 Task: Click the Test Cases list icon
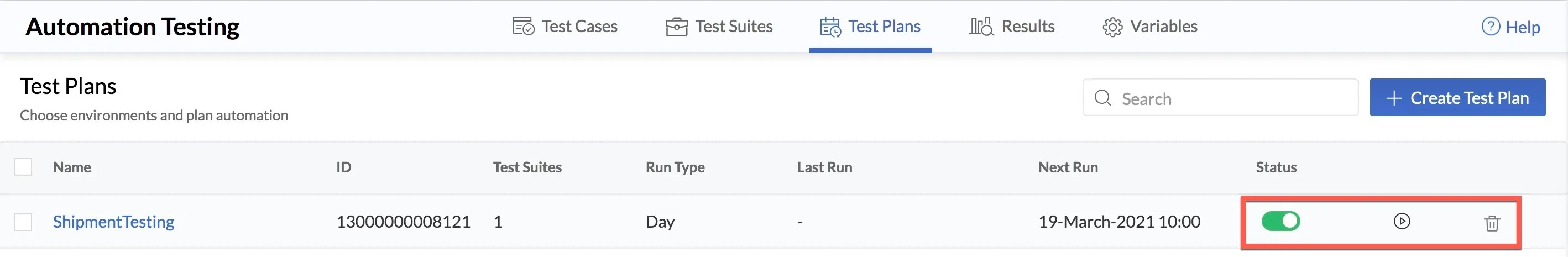[523, 27]
